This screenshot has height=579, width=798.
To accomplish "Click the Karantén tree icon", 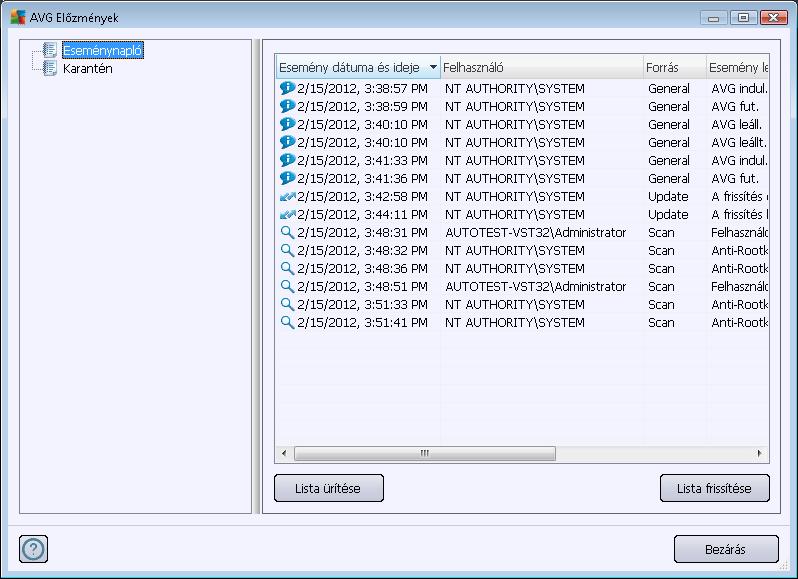I will pos(50,68).
